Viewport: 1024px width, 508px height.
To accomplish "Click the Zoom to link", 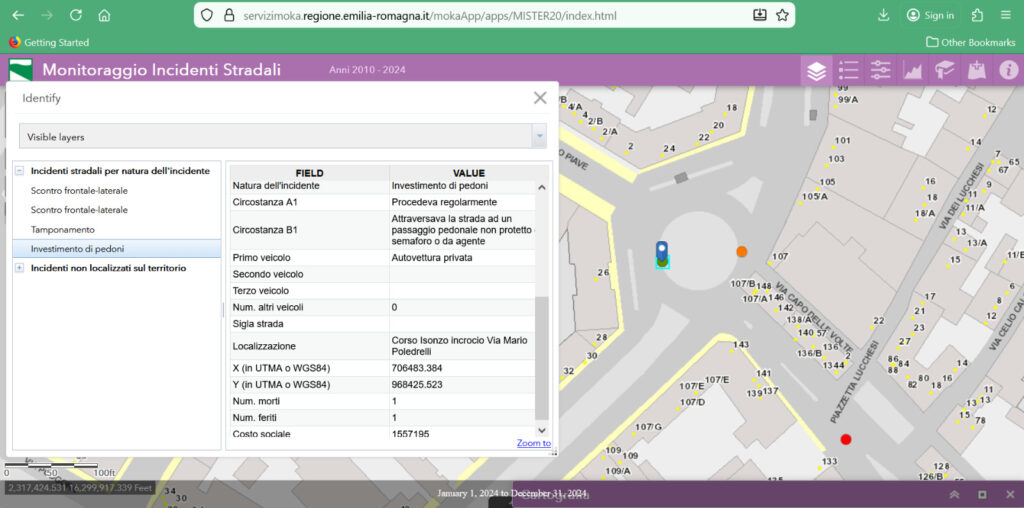I will pos(533,443).
